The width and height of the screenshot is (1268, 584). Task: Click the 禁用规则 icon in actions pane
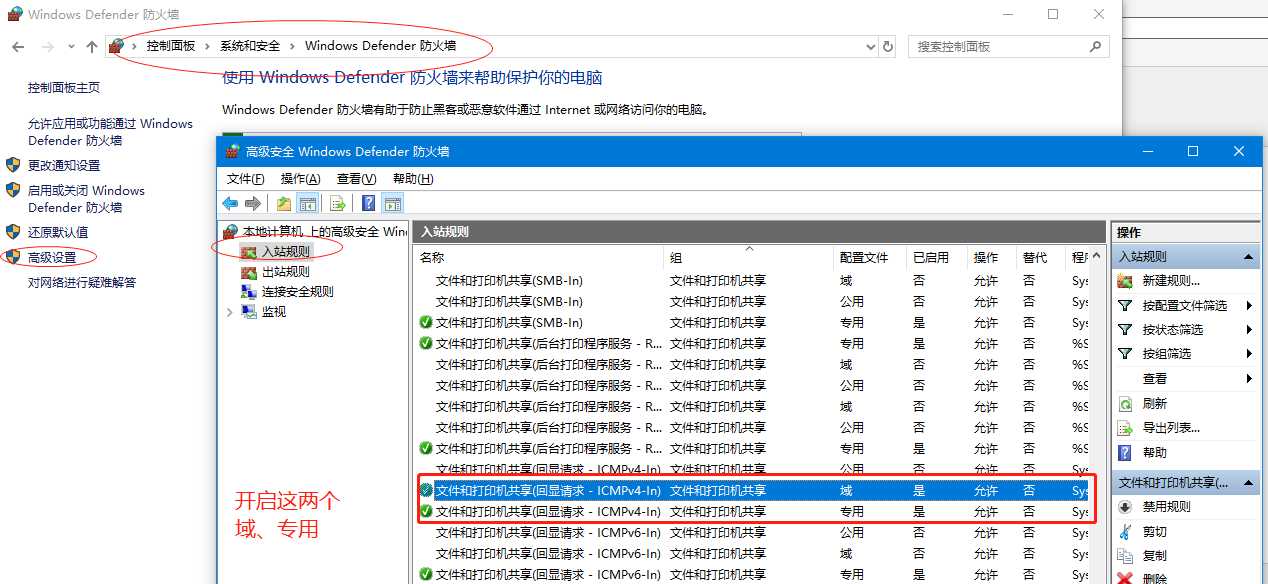(x=1125, y=507)
